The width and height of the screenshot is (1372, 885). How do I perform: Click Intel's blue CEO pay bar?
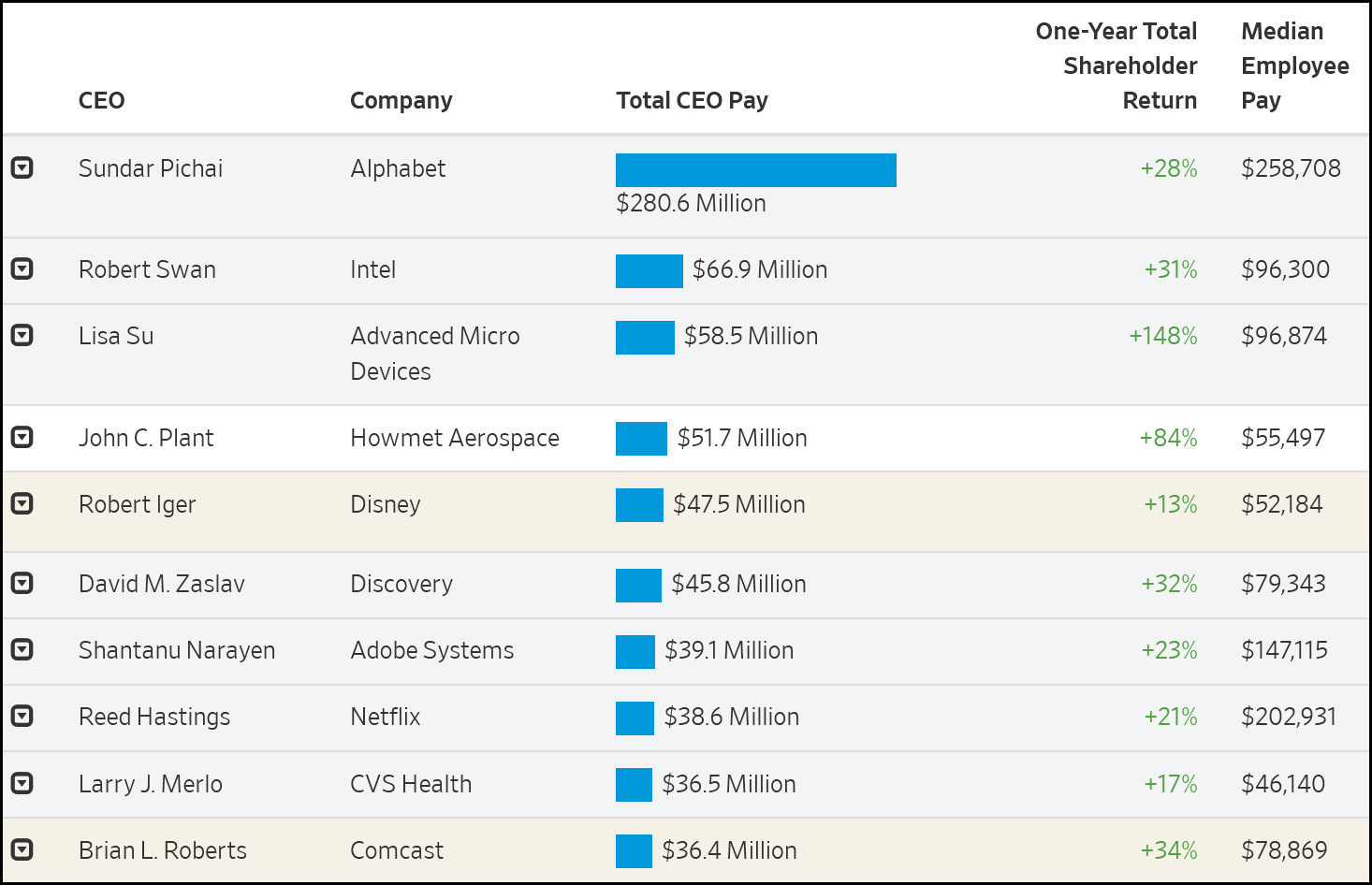click(649, 271)
